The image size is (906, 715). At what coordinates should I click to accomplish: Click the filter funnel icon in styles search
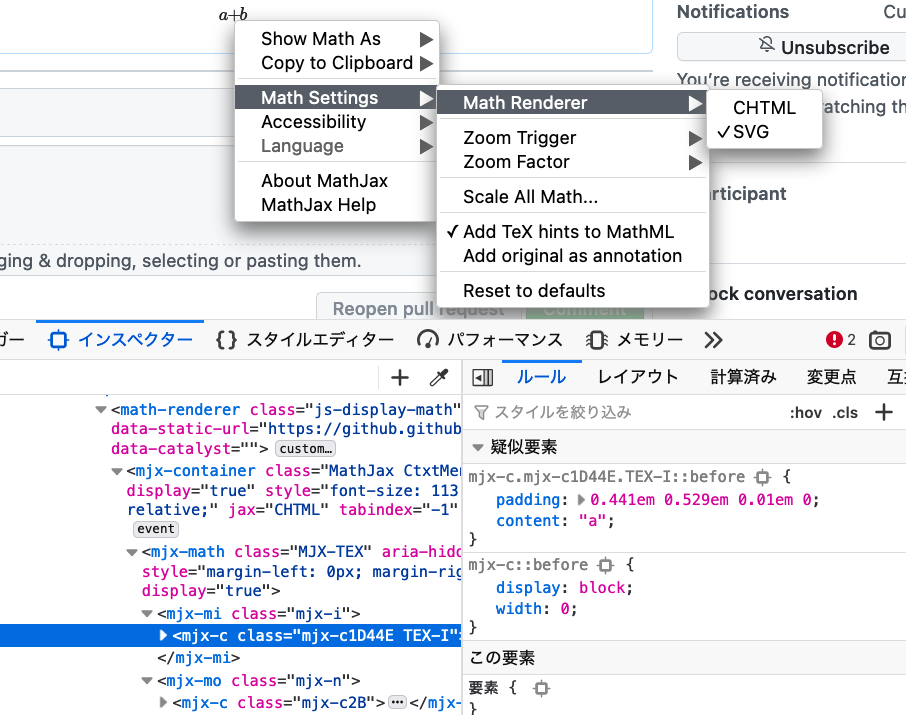pyautogui.click(x=481, y=412)
